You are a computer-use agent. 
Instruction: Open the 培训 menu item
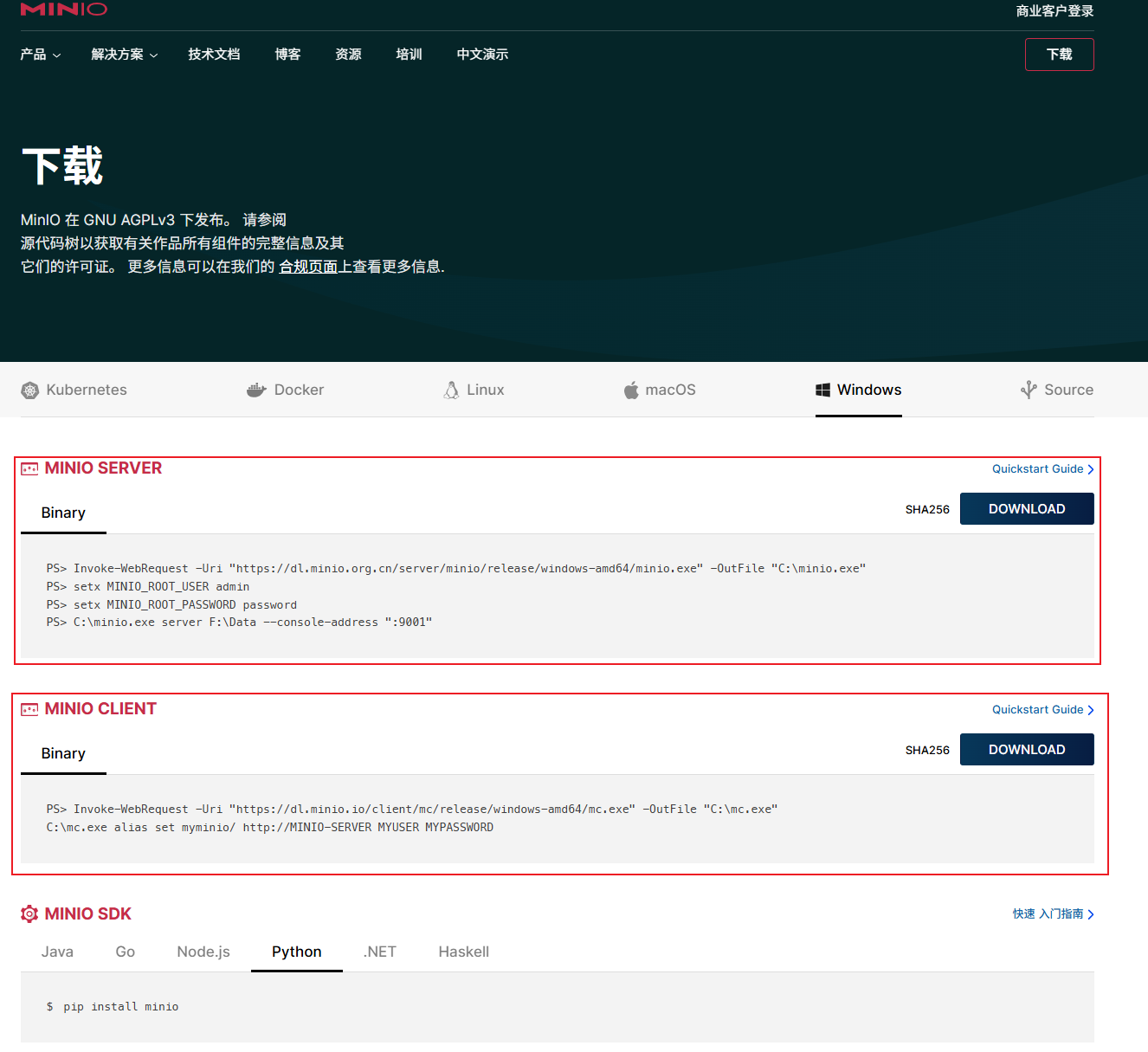[x=409, y=55]
